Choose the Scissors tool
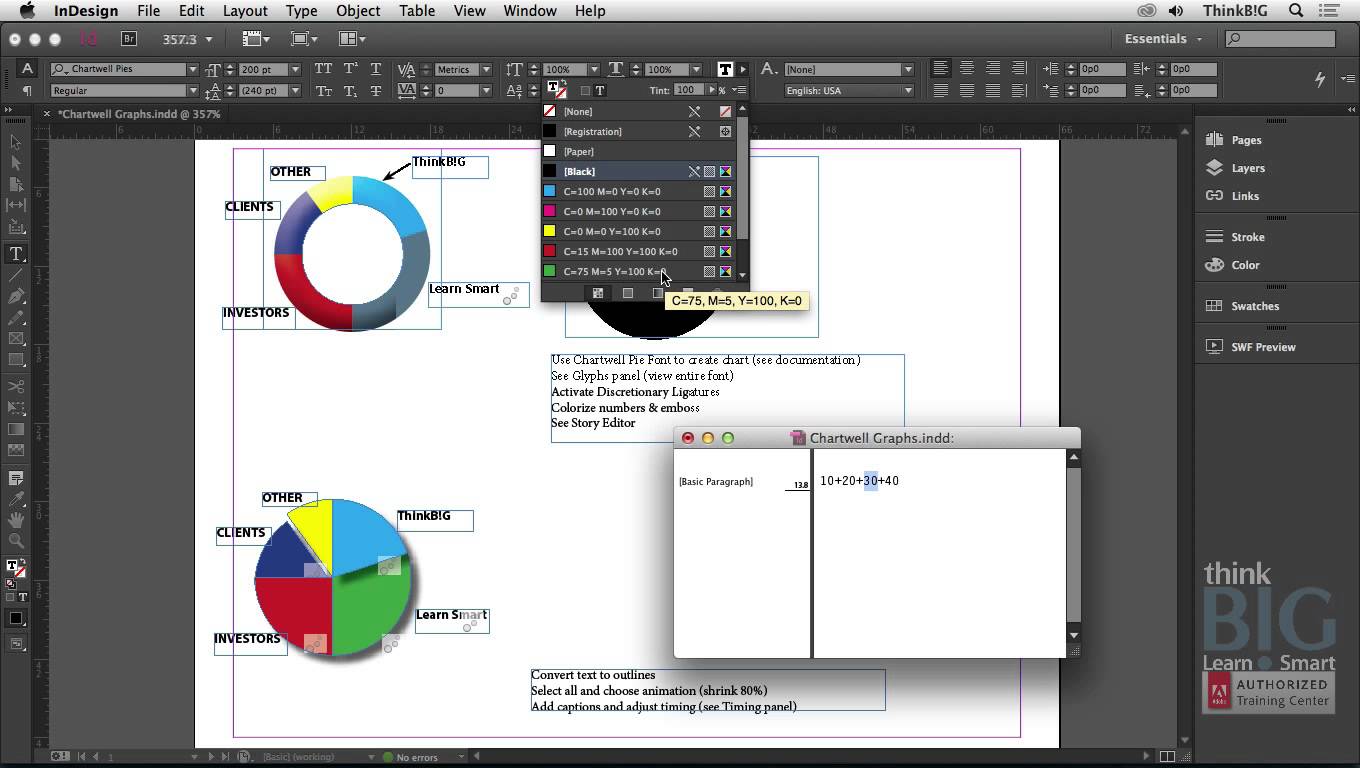This screenshot has width=1360, height=768. pos(16,387)
